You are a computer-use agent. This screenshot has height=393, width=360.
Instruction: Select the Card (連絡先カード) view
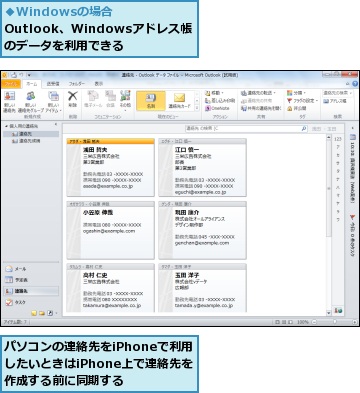(179, 101)
